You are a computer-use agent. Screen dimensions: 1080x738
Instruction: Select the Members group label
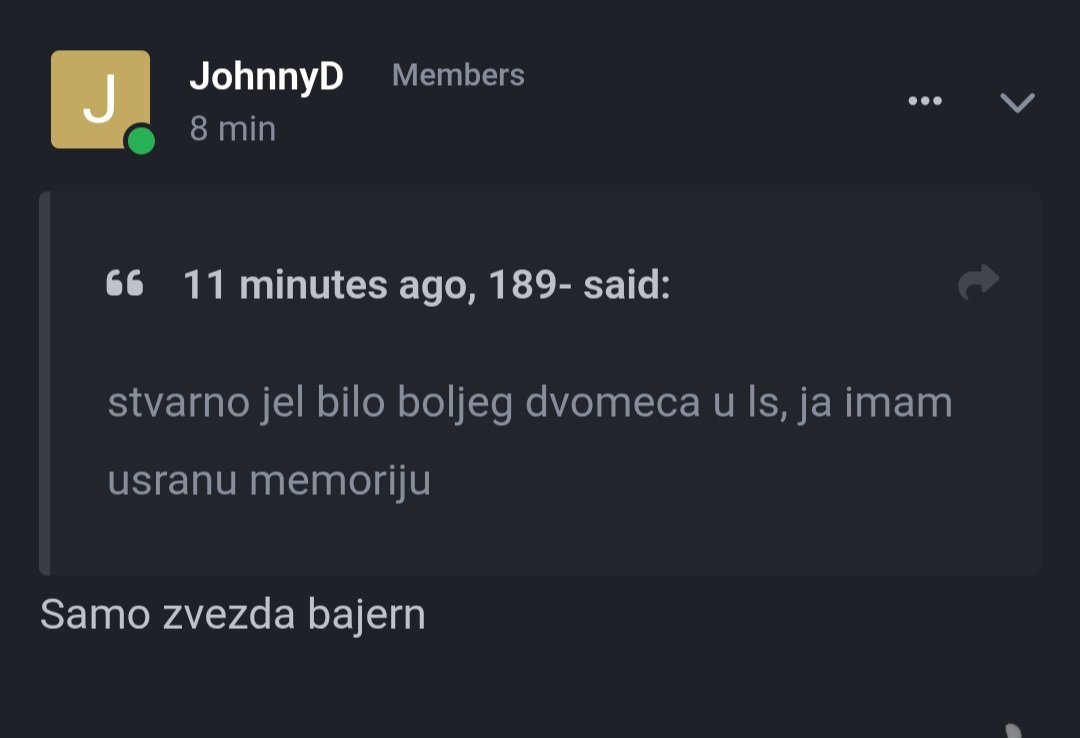pos(458,75)
